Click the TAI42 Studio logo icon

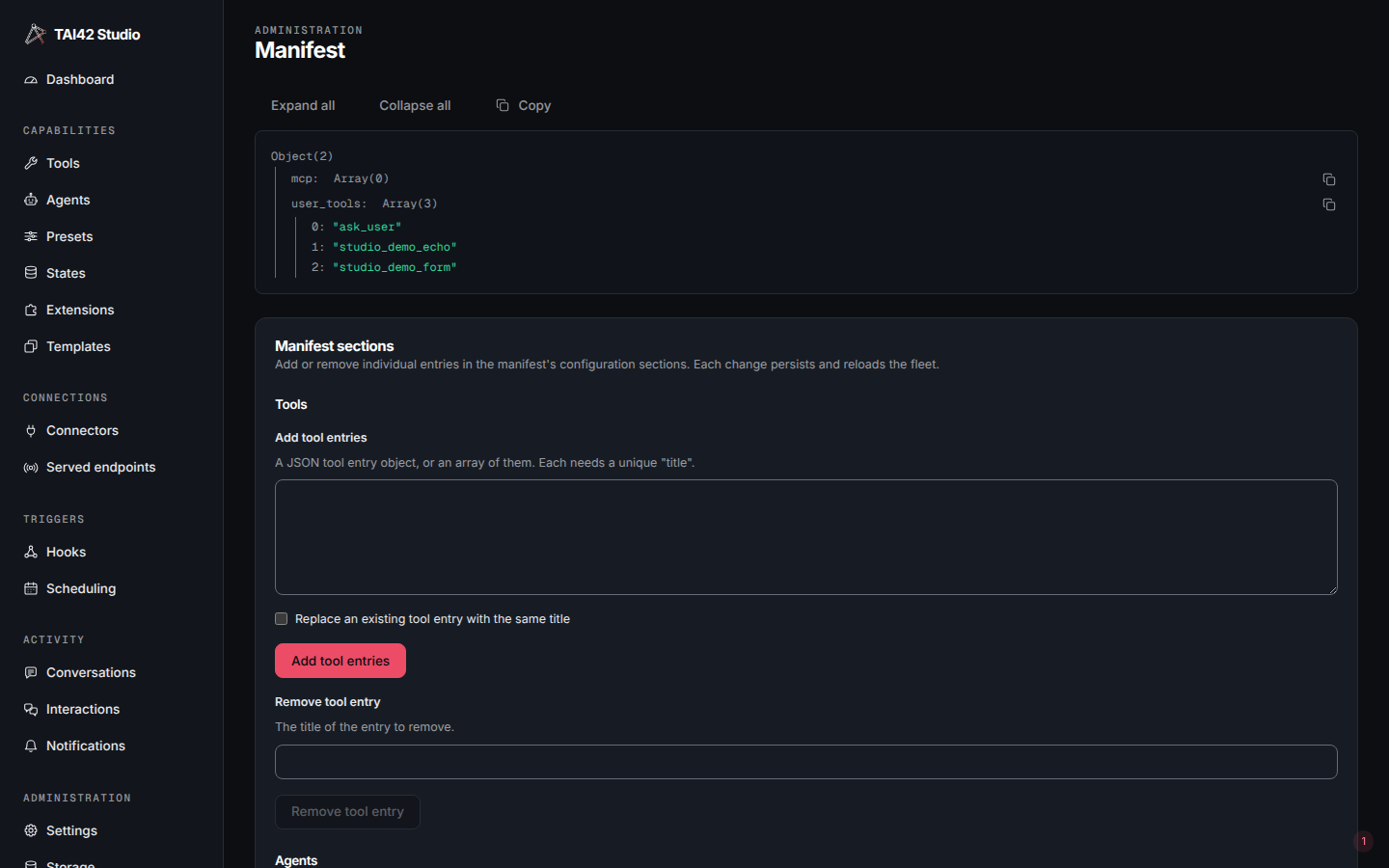(35, 35)
